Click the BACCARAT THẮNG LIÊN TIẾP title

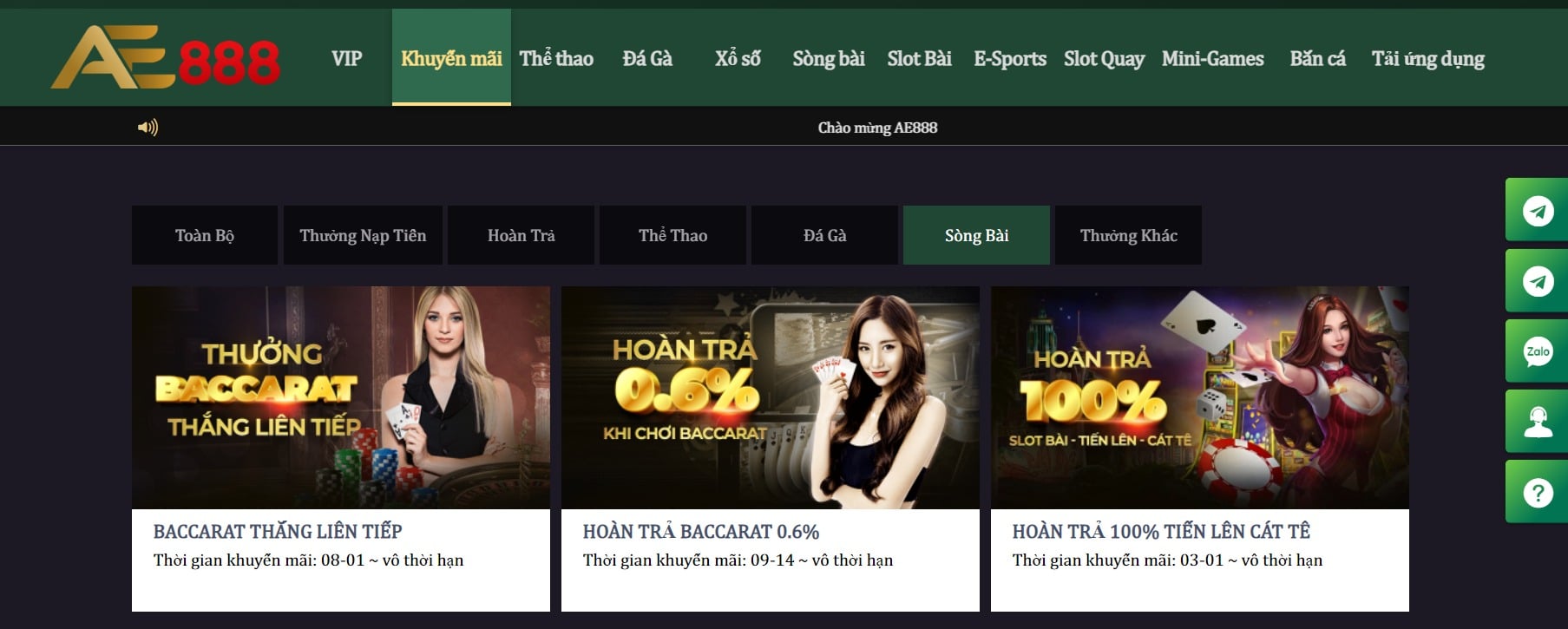pos(278,531)
